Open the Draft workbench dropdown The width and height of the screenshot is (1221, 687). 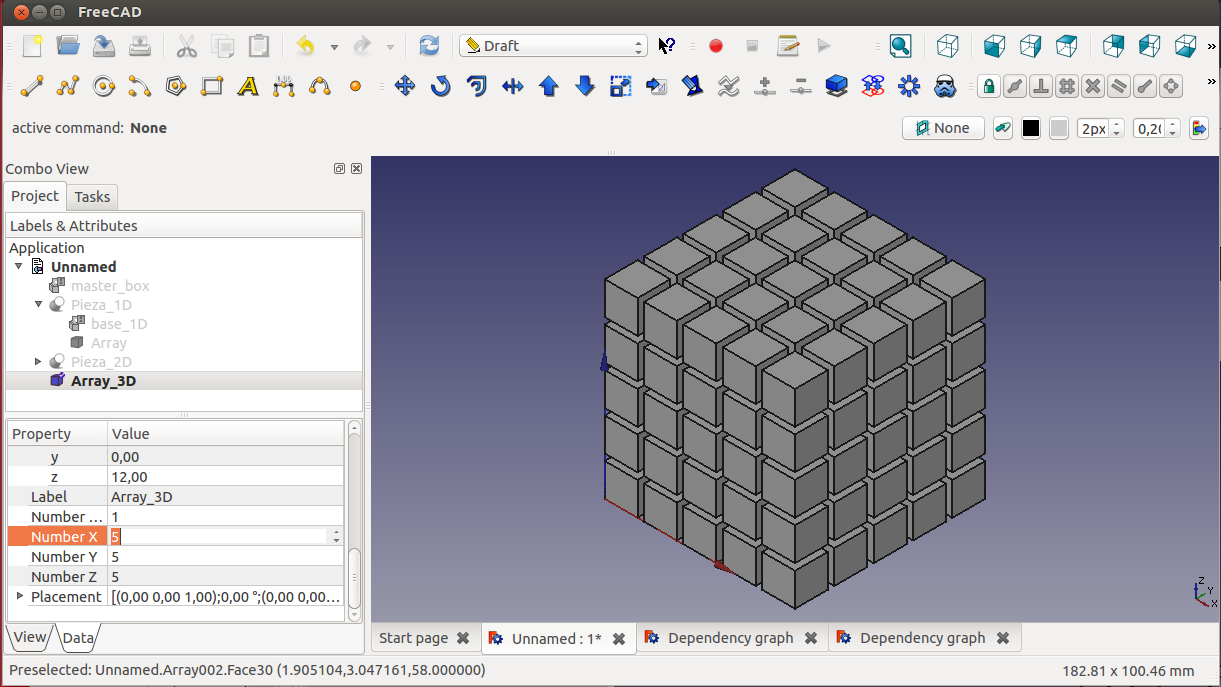554,46
